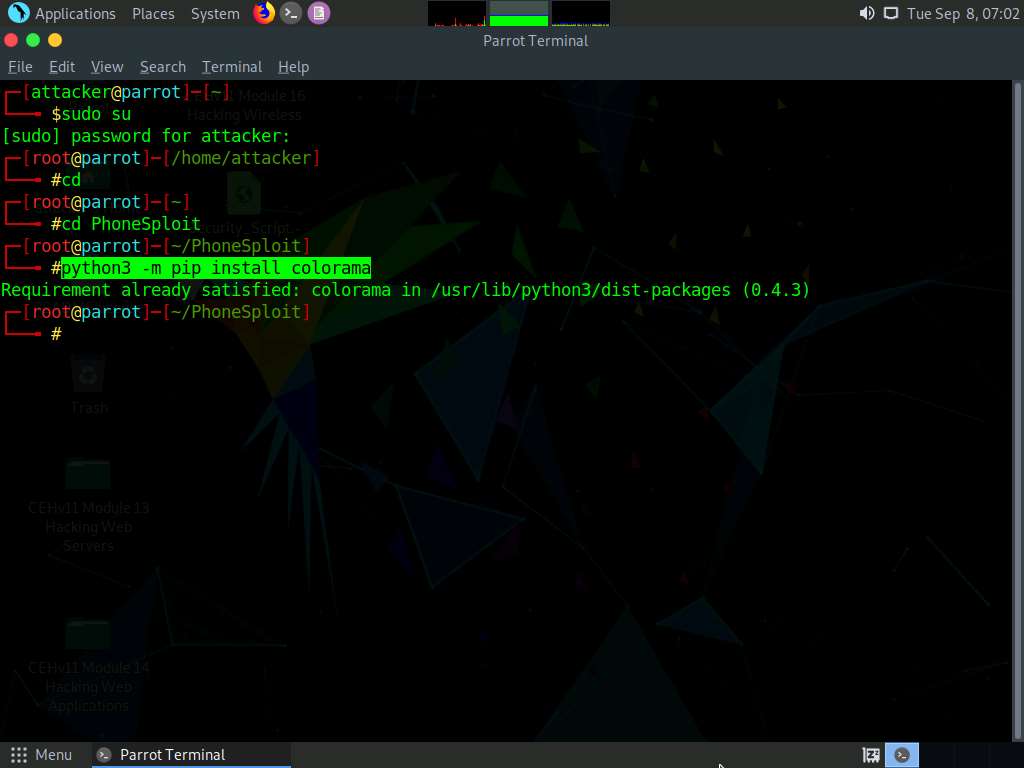1024x768 pixels.
Task: Click the CPU usage monitor graph
Action: click(x=456, y=13)
